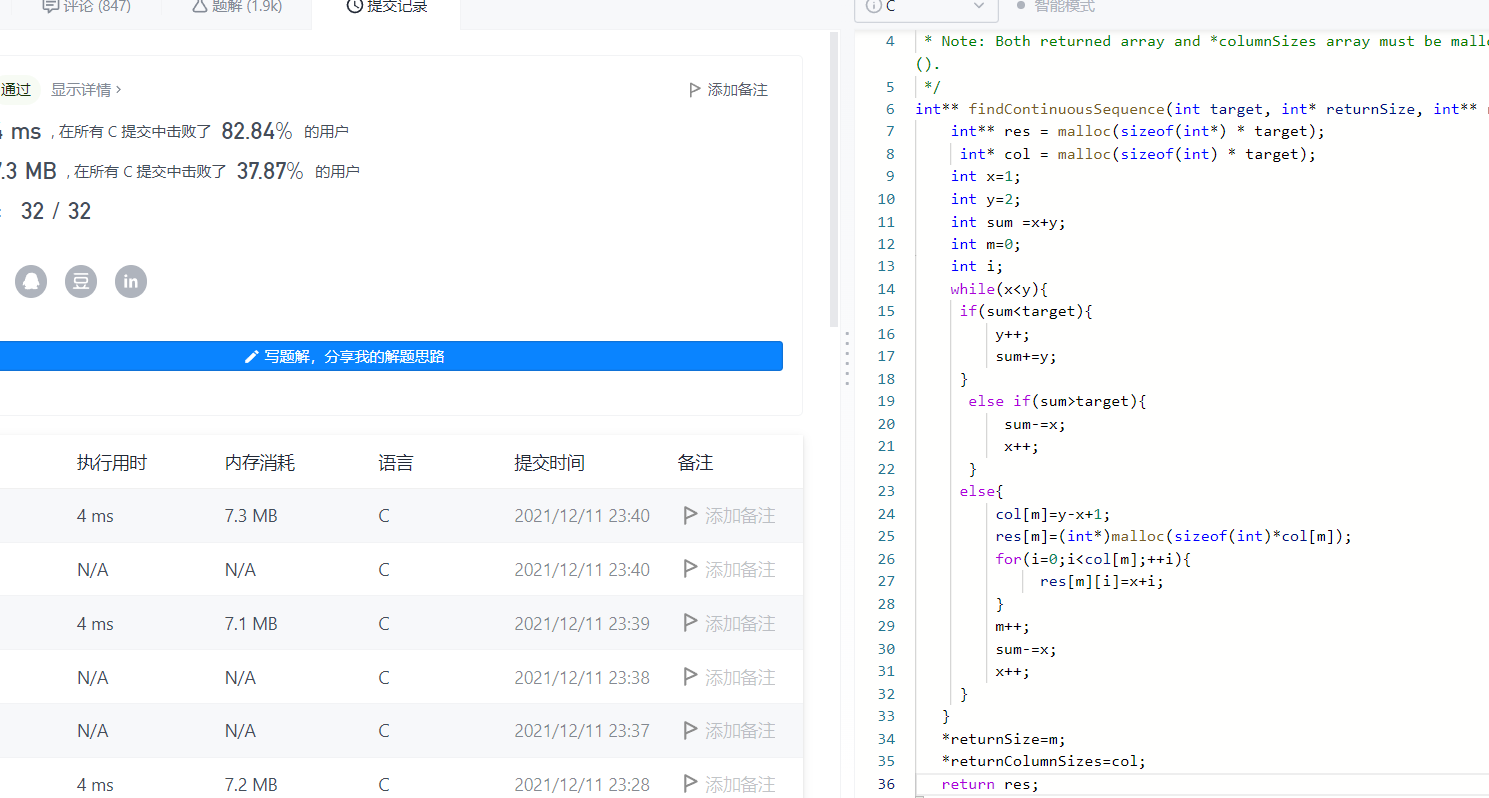The width and height of the screenshot is (1489, 798).
Task: Switch to 题解 (1.9k) tab
Action: (235, 7)
